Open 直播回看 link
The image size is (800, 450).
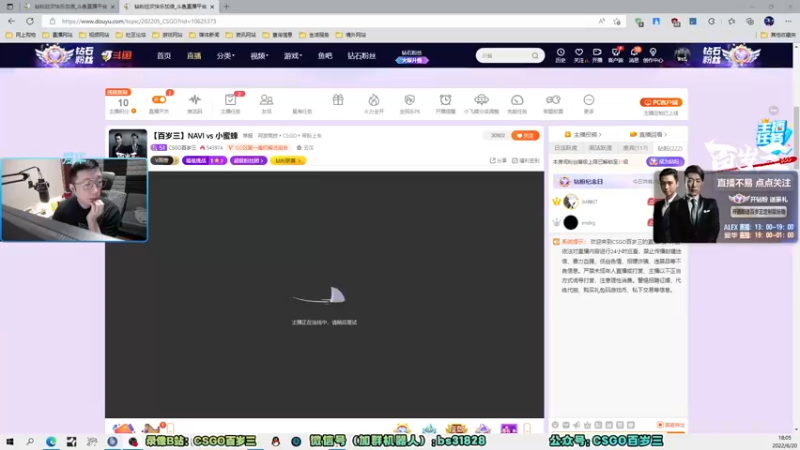(x=648, y=134)
